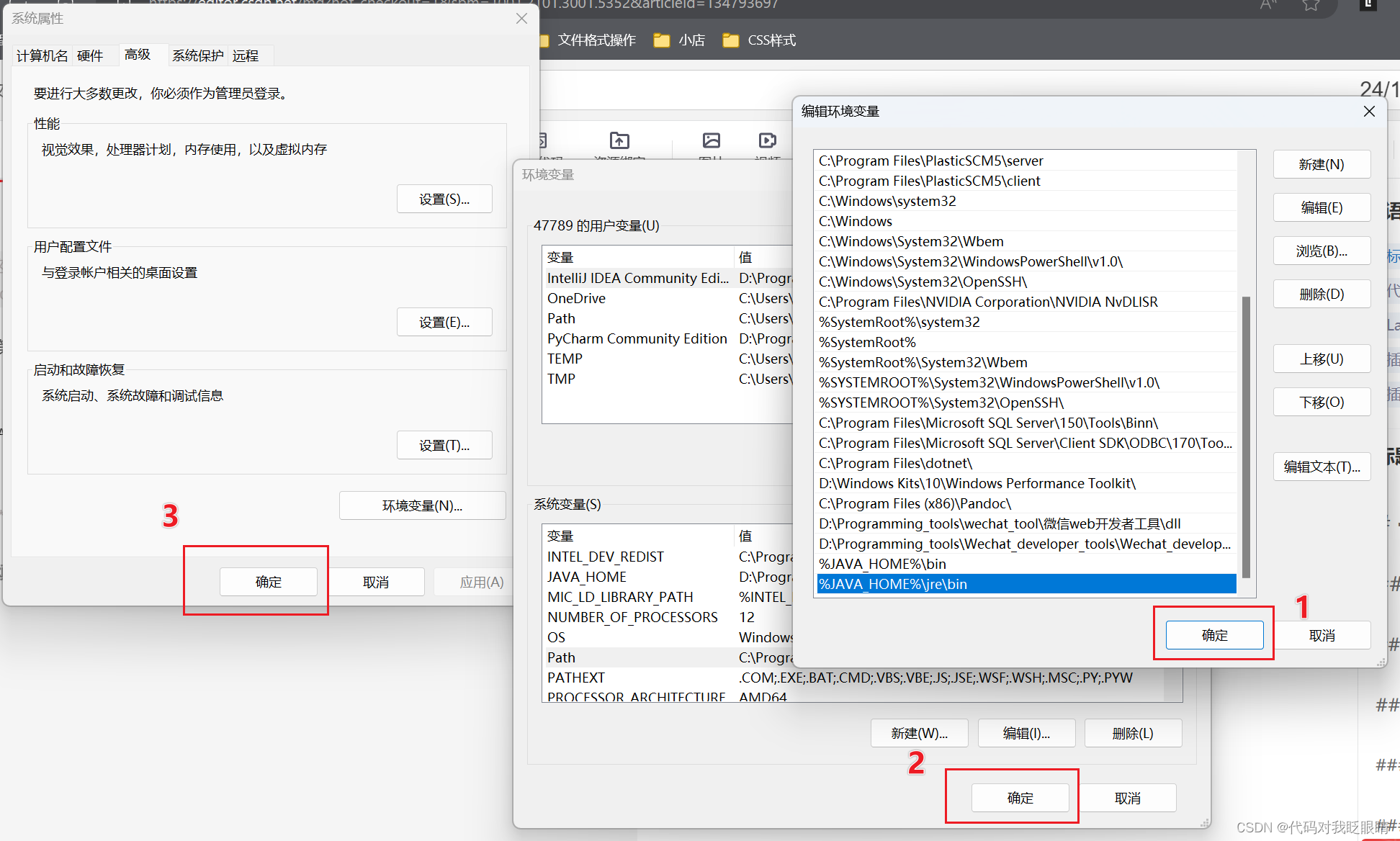Open the 系统保护 tab

click(x=198, y=55)
